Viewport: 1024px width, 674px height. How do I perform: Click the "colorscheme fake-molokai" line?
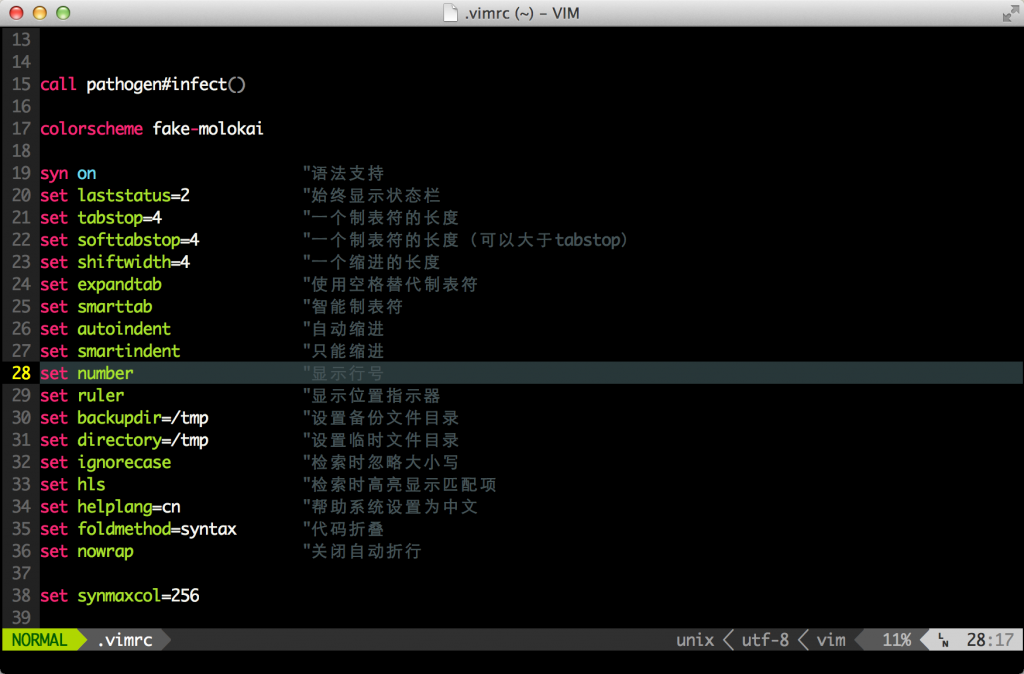(152, 129)
